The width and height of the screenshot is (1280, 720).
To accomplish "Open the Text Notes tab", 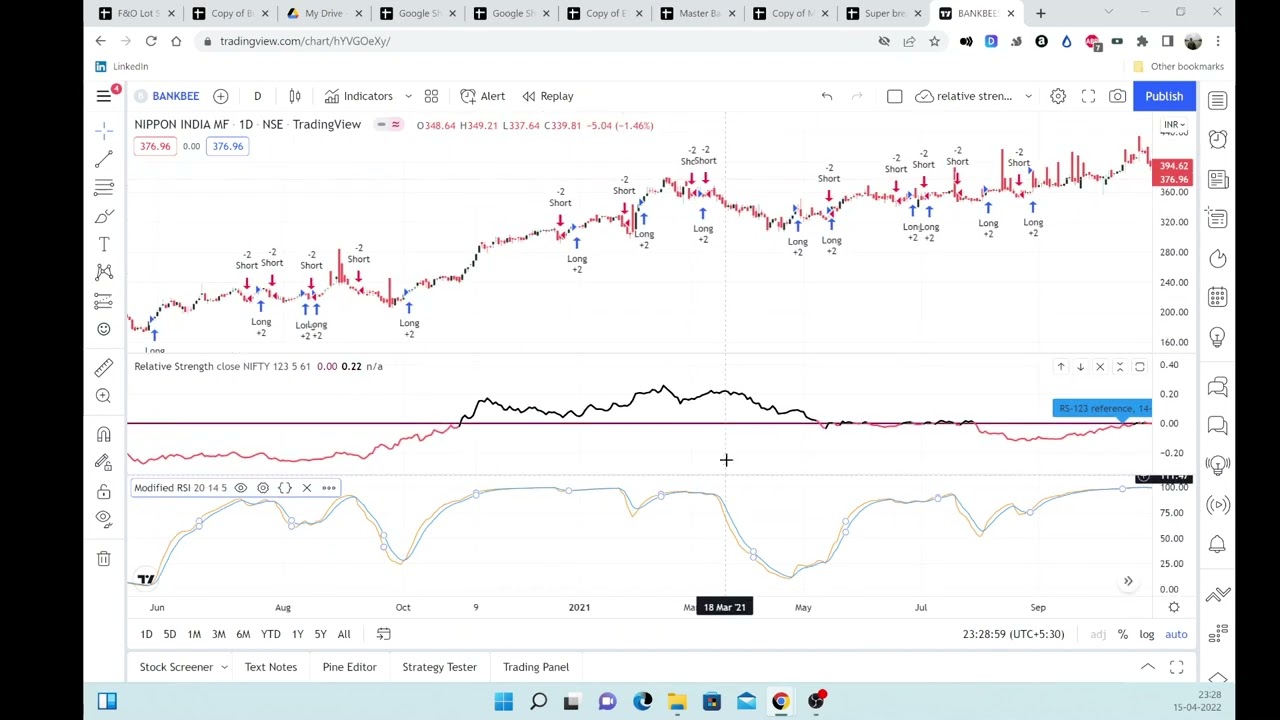I will 271,667.
